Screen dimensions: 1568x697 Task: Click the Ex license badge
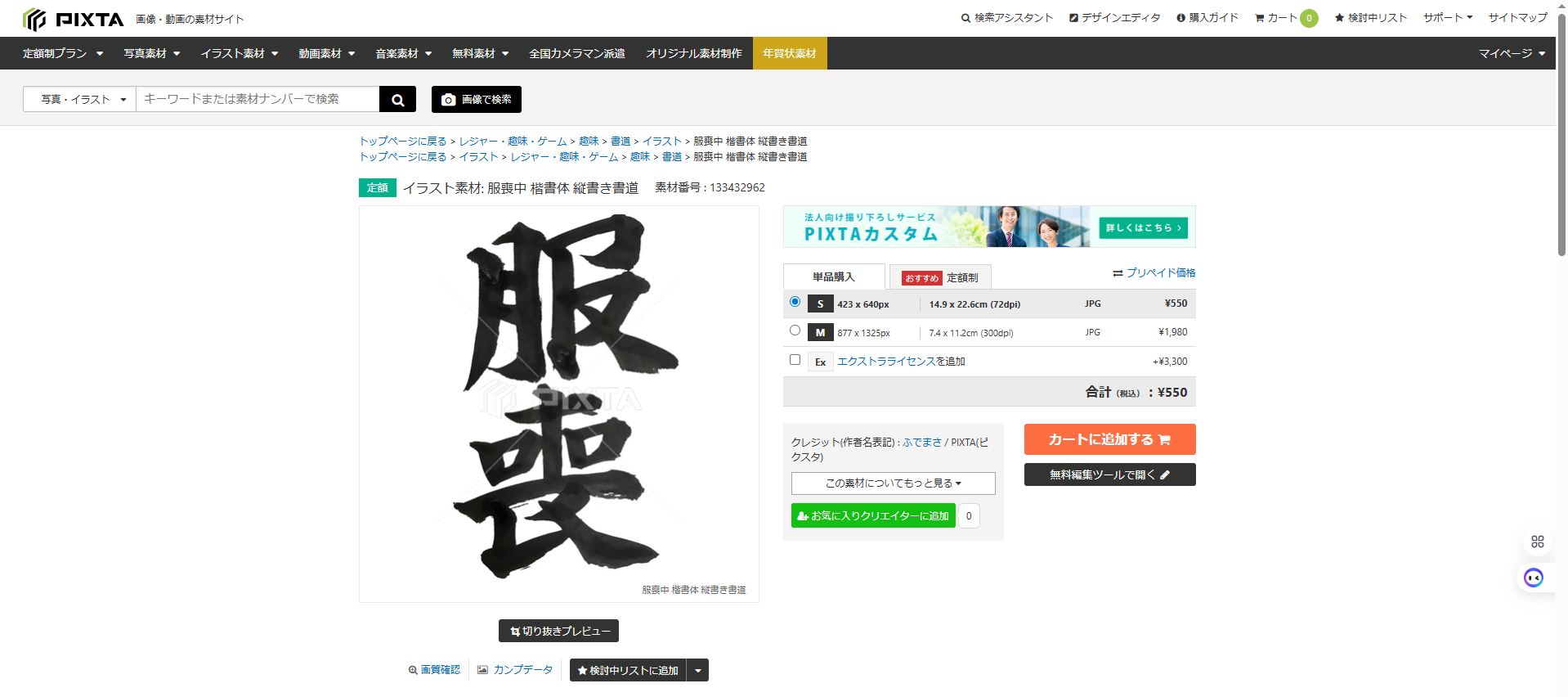click(x=820, y=362)
